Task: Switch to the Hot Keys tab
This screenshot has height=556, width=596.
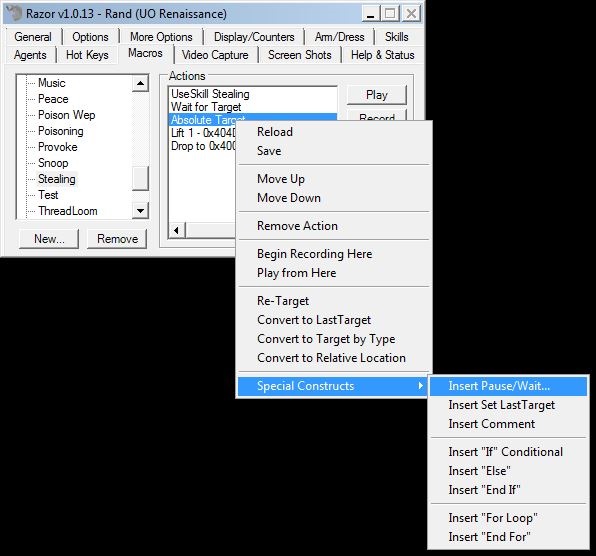Action: point(87,55)
